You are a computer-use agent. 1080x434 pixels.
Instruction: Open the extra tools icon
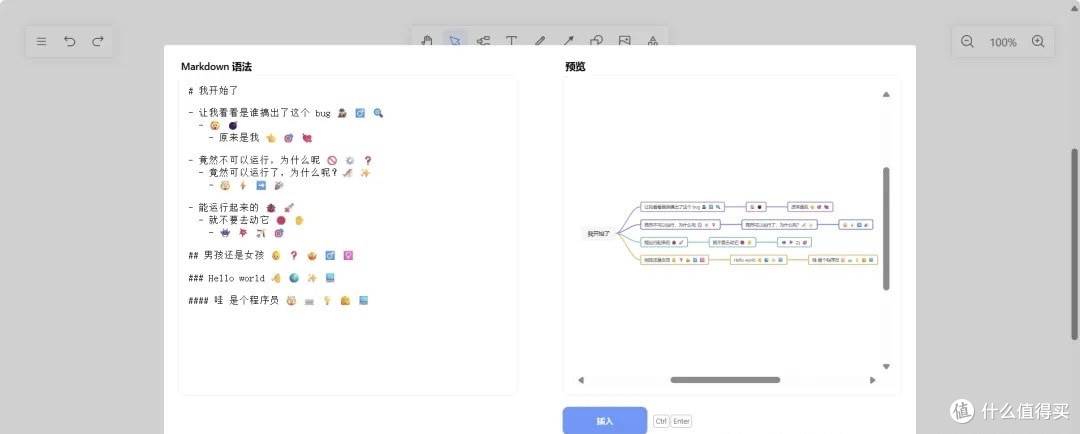(653, 41)
